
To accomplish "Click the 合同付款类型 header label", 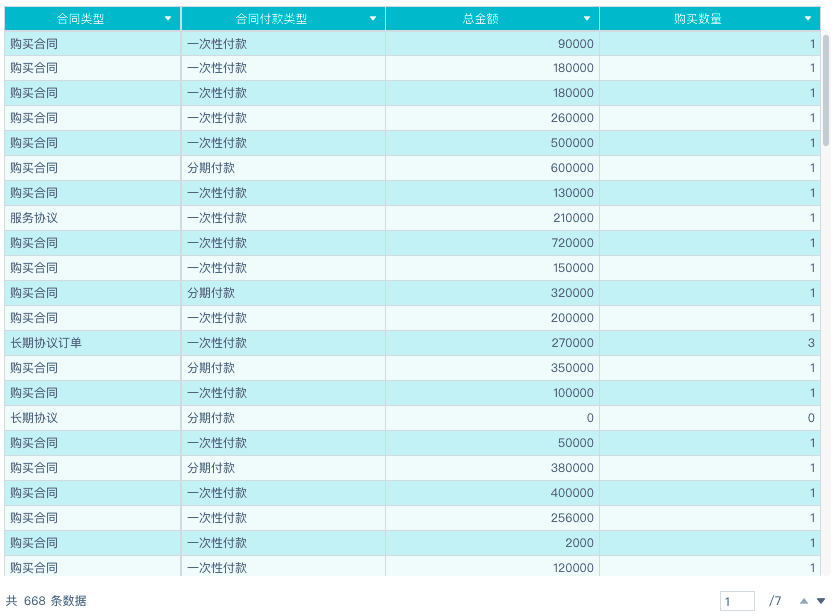I will pyautogui.click(x=271, y=19).
